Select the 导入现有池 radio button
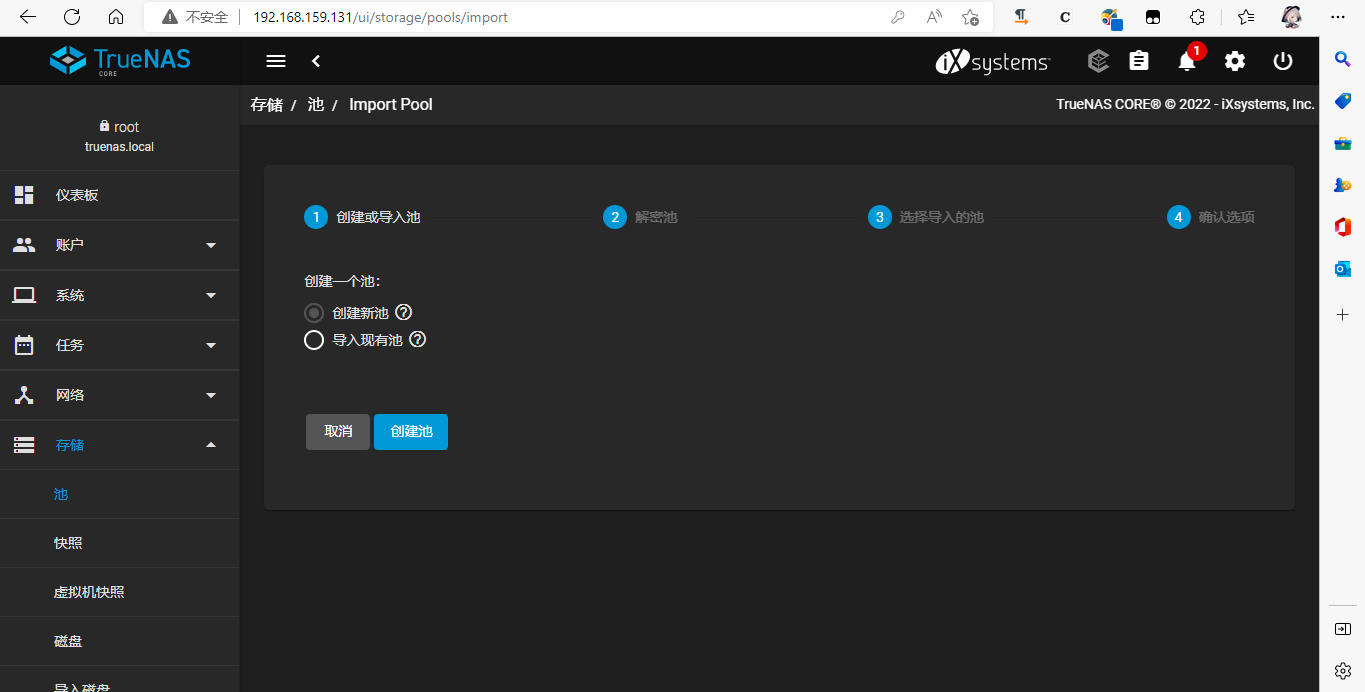Viewport: 1365px width, 692px height. [314, 340]
